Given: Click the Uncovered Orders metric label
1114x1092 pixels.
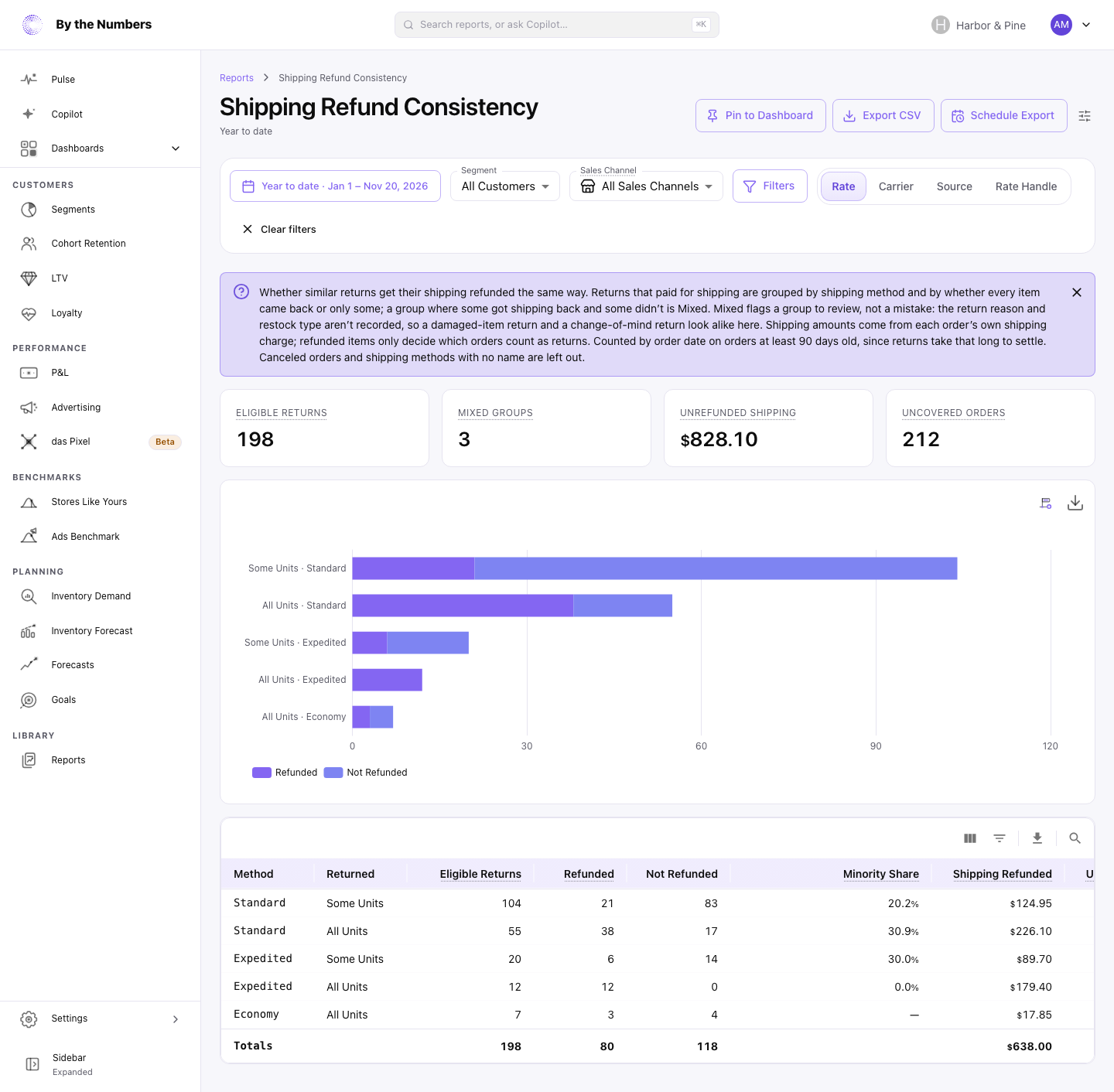Looking at the screenshot, I should click(x=954, y=413).
